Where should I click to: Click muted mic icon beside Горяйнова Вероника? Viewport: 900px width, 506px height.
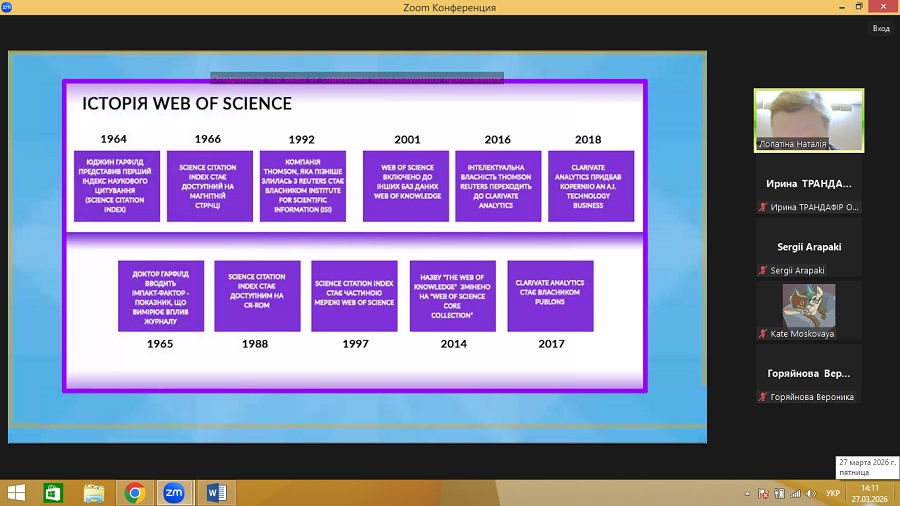point(762,397)
